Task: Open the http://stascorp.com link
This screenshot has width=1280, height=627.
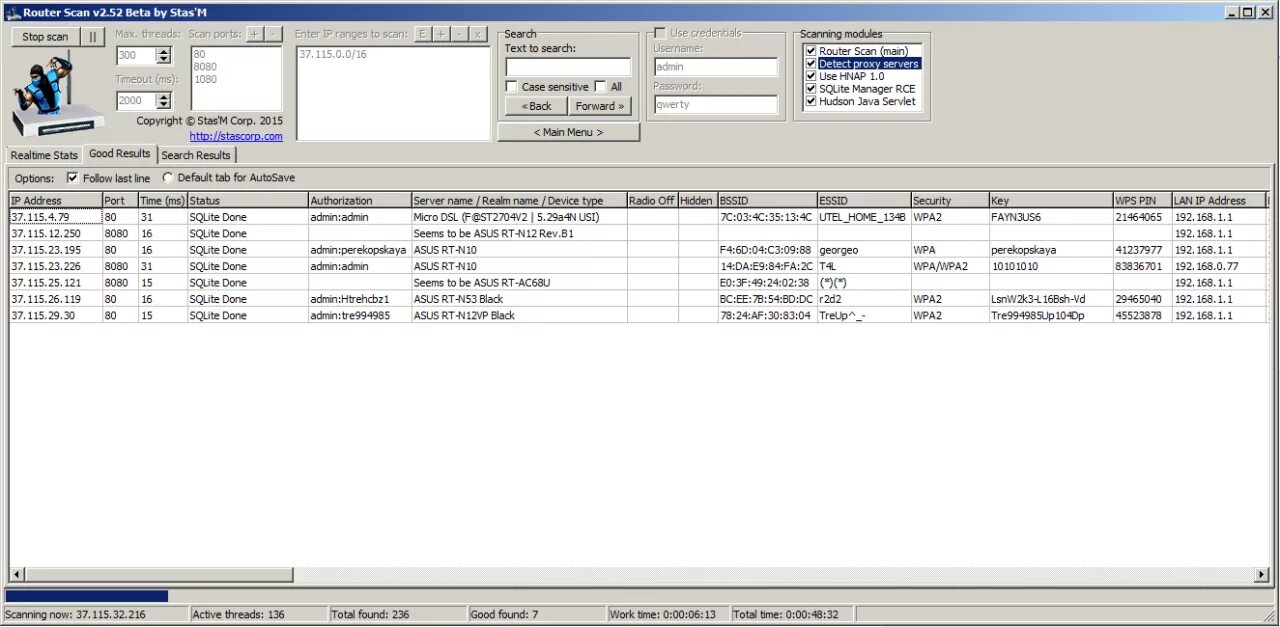Action: (x=236, y=136)
